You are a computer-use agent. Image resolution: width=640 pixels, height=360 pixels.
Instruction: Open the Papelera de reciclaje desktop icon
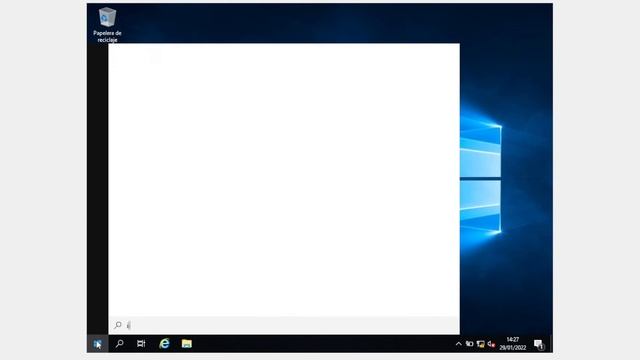tap(107, 24)
